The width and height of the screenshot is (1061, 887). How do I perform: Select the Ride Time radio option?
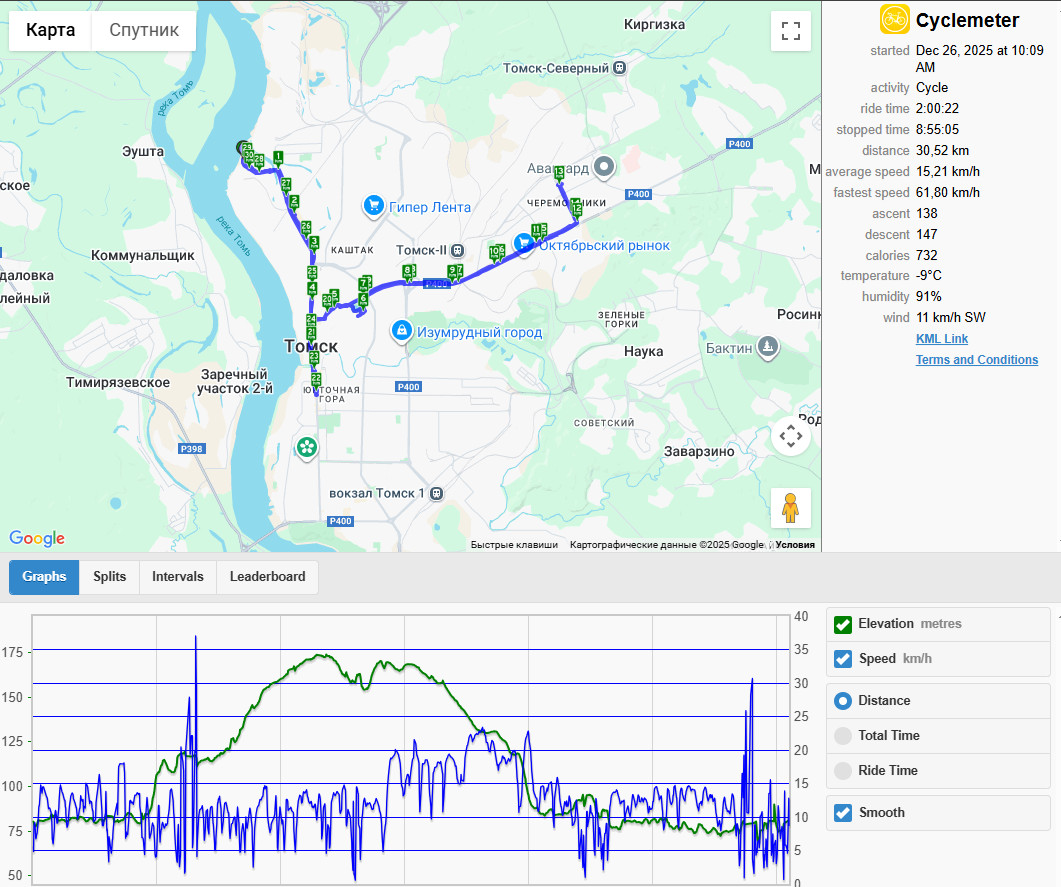tap(842, 770)
